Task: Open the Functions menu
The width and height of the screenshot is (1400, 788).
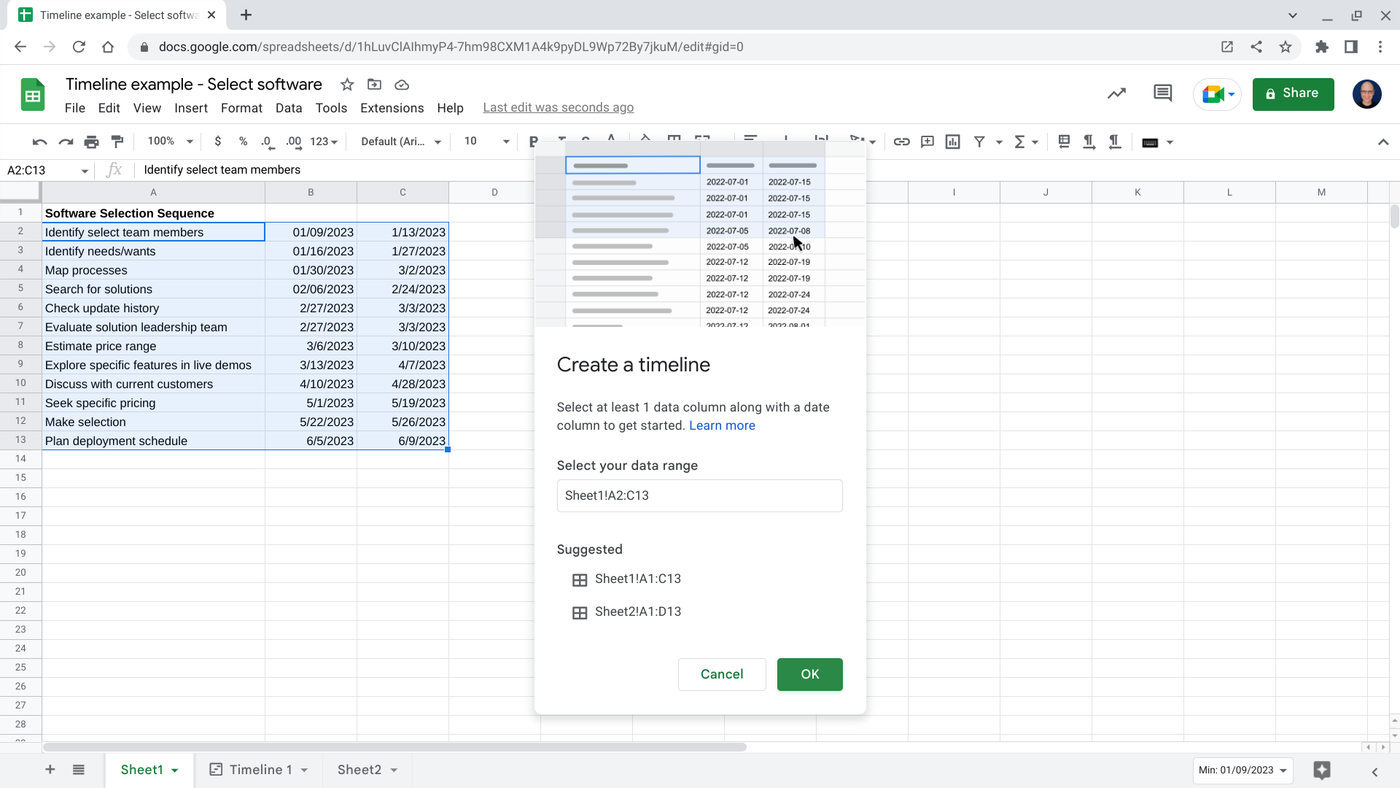Action: 1020,141
